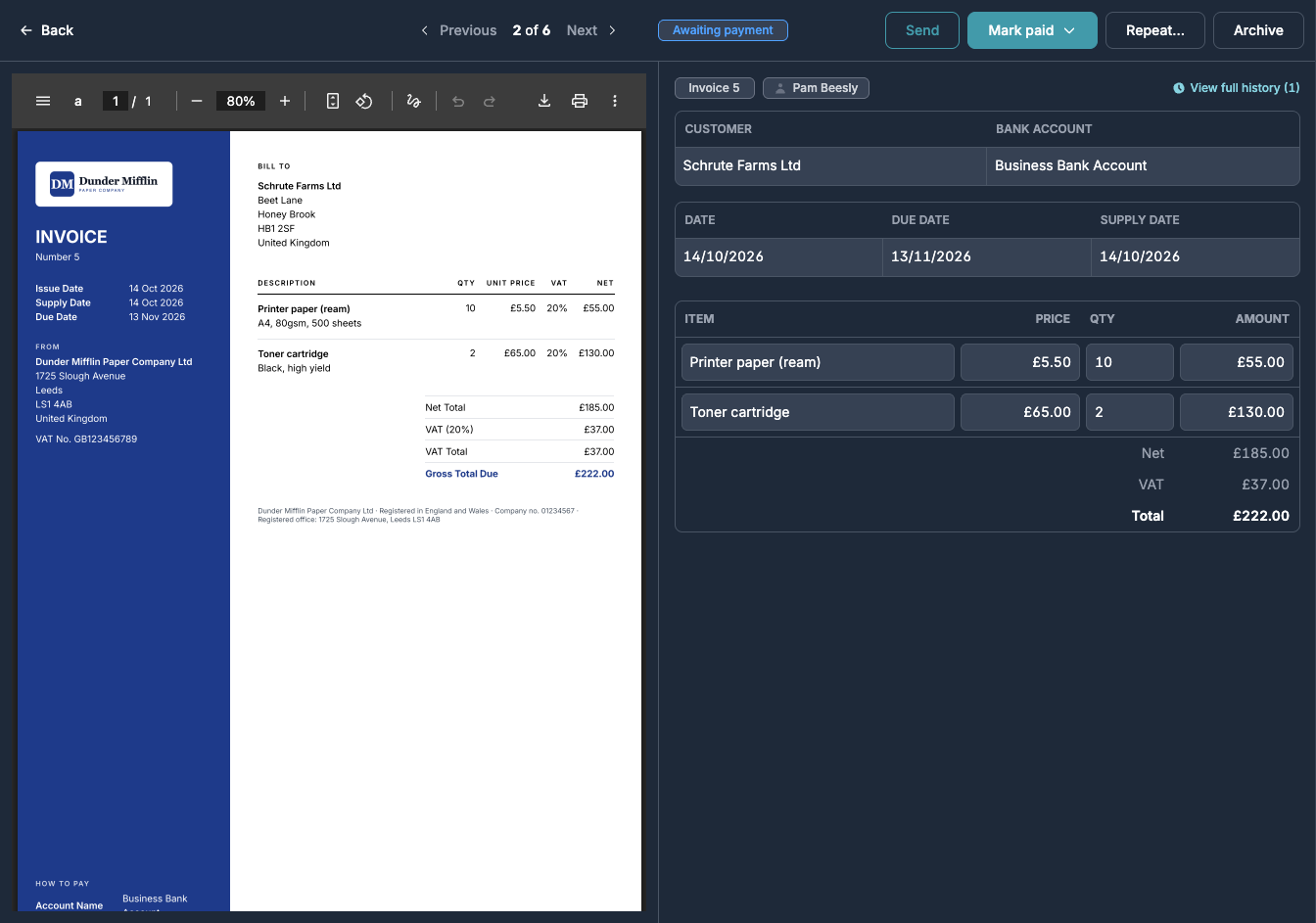
Task: Archive this invoice
Action: tap(1258, 30)
